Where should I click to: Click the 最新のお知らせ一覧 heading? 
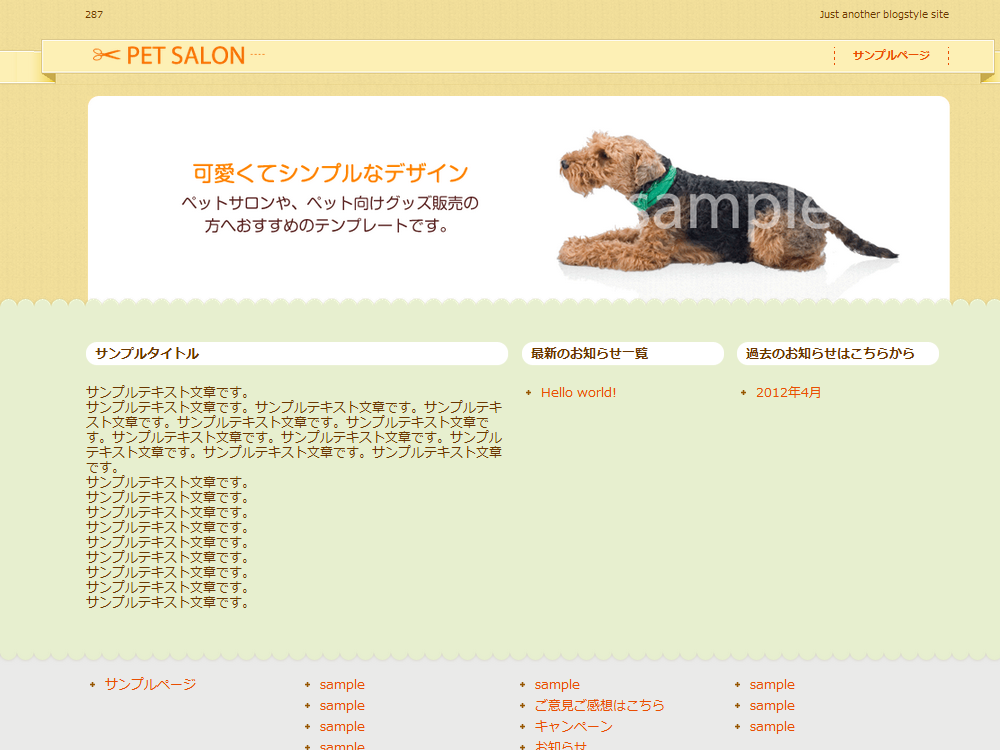[623, 353]
